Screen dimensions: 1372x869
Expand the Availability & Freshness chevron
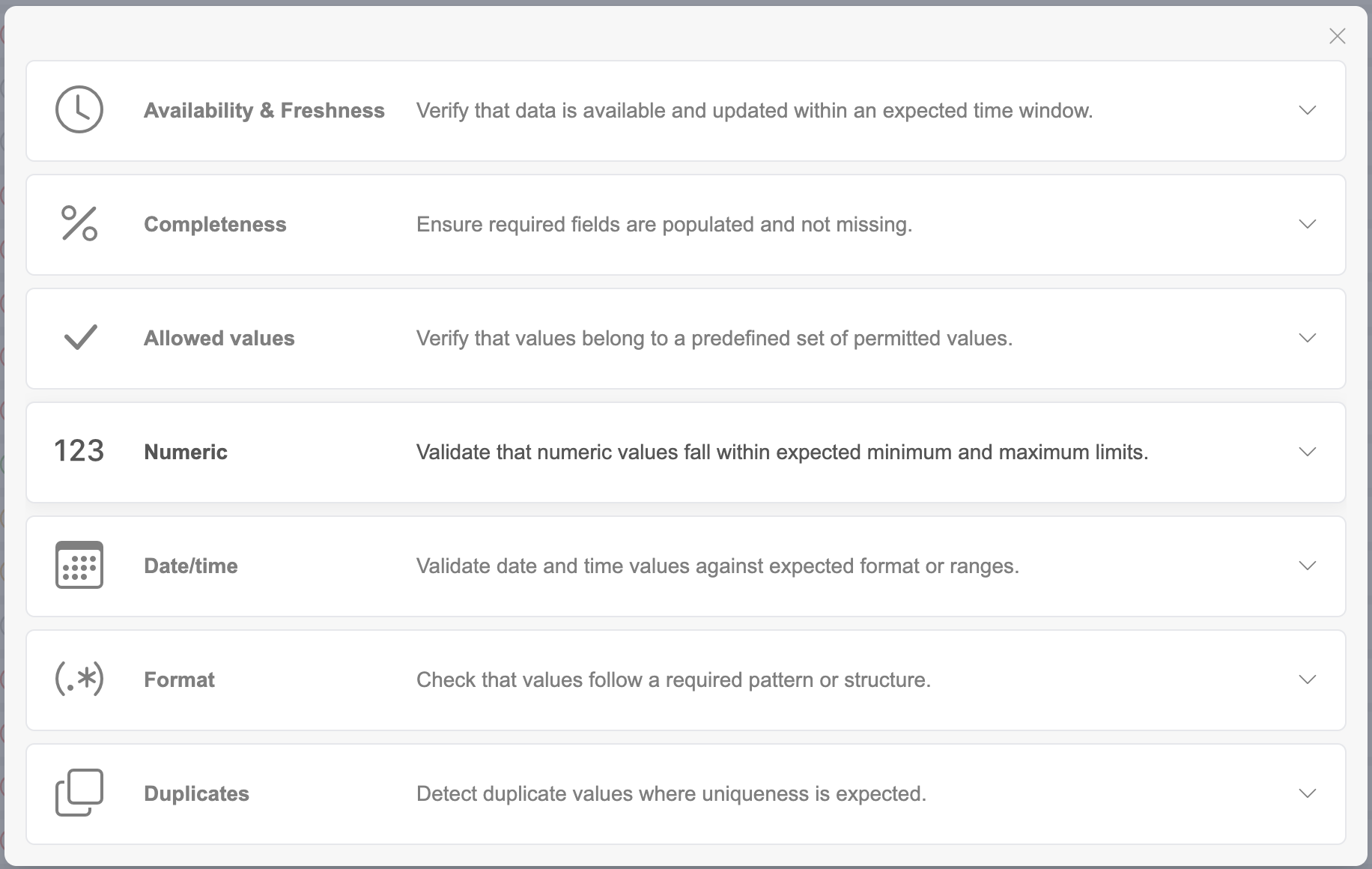pyautogui.click(x=1307, y=111)
